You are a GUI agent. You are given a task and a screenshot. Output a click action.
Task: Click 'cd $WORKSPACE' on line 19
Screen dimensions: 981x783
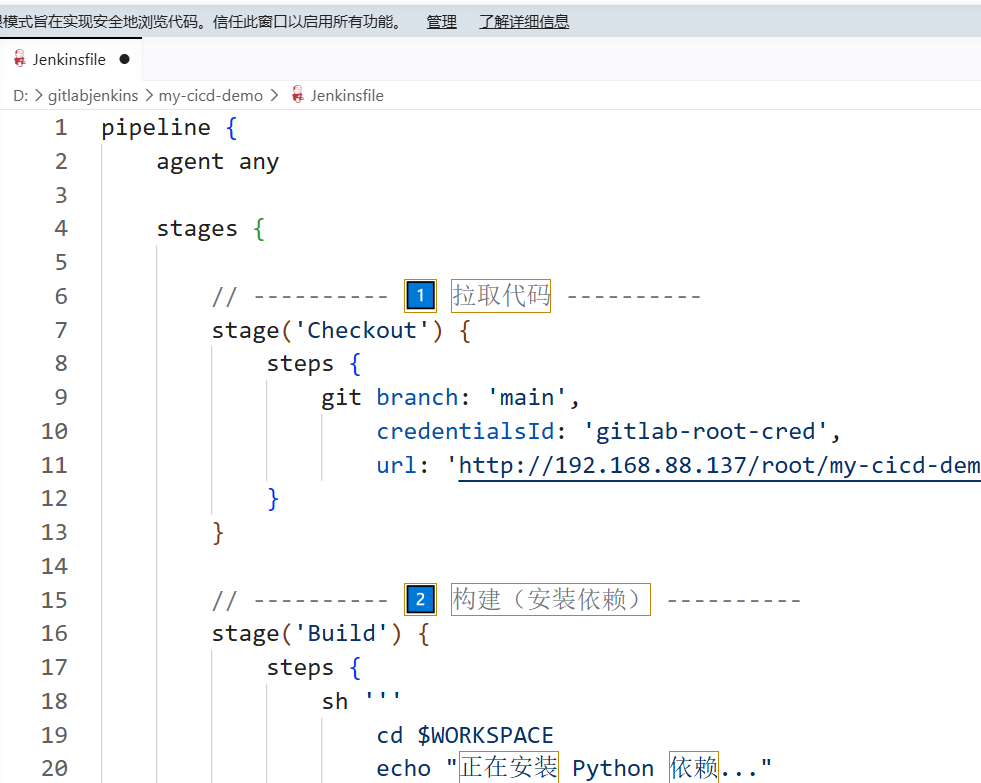(465, 735)
